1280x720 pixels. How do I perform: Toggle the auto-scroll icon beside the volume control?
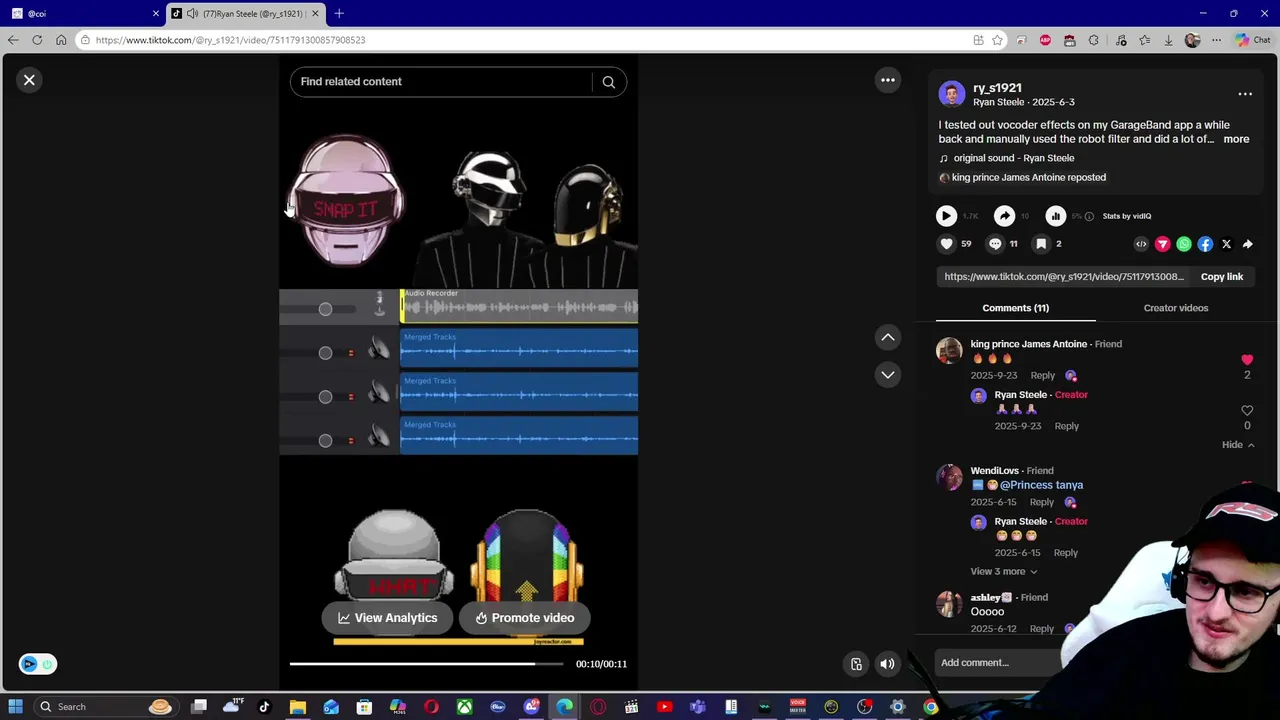856,664
